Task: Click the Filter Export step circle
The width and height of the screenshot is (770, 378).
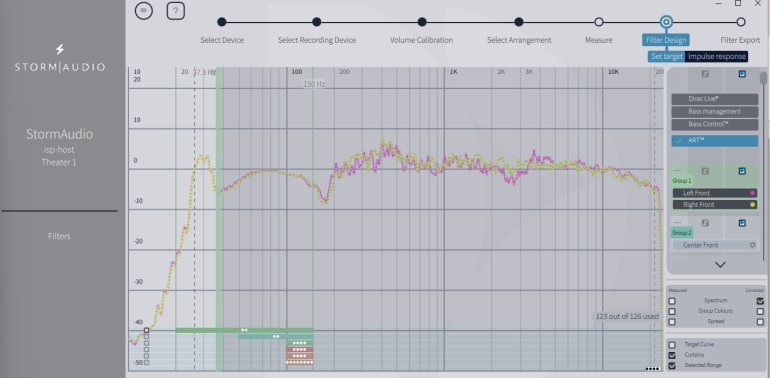Action: pos(741,22)
